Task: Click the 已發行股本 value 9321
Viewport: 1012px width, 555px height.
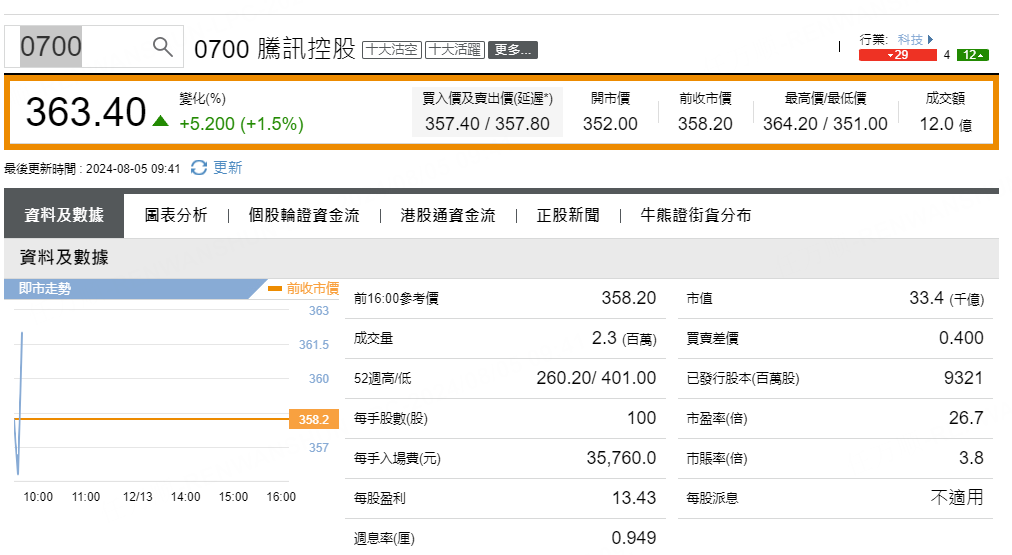Action: point(964,378)
